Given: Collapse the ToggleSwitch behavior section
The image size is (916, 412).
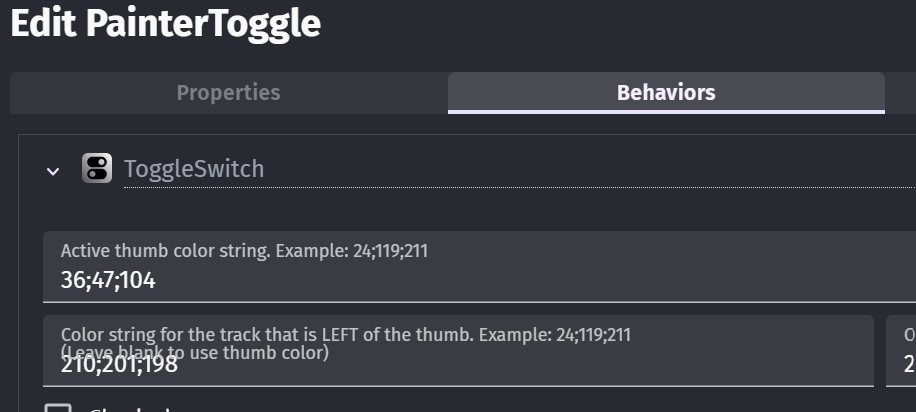Looking at the screenshot, I should pyautogui.click(x=53, y=171).
